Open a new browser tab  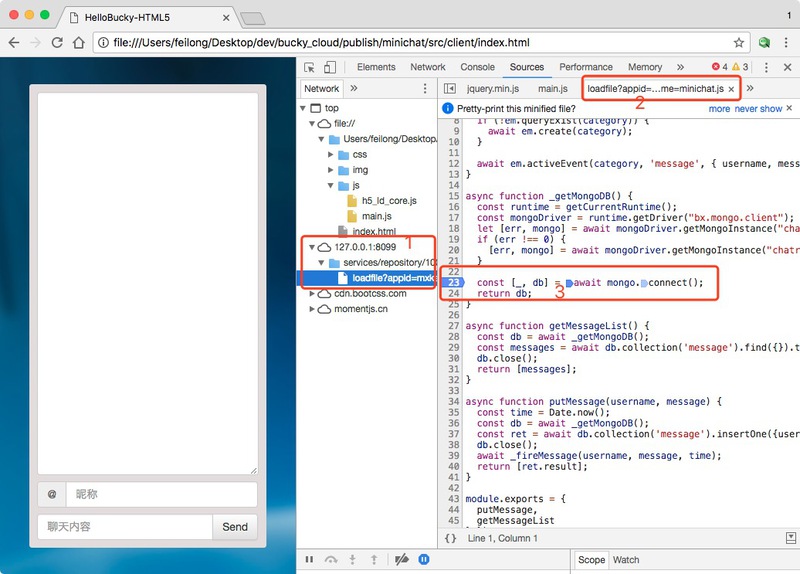tap(253, 19)
